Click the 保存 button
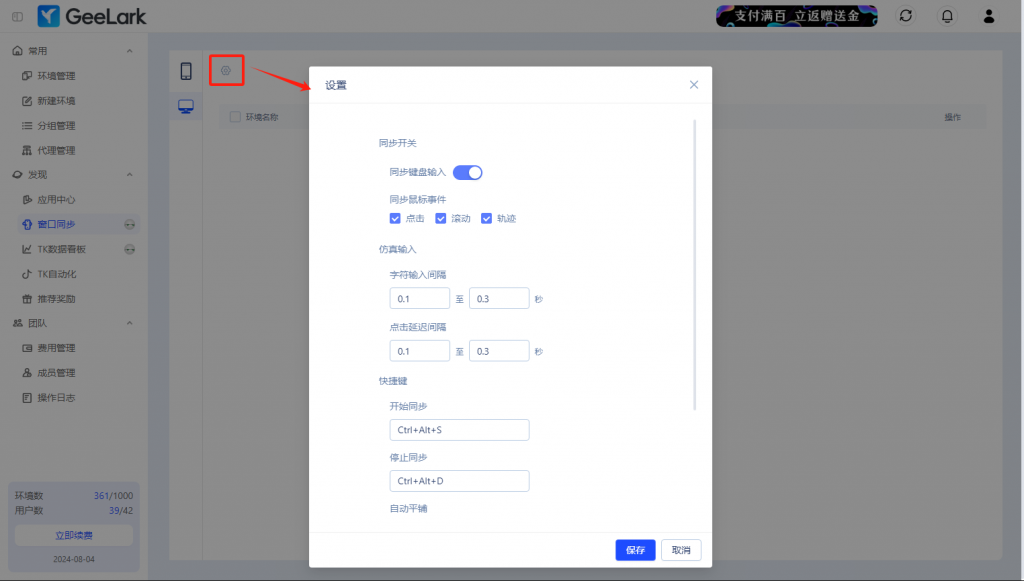 [635, 550]
